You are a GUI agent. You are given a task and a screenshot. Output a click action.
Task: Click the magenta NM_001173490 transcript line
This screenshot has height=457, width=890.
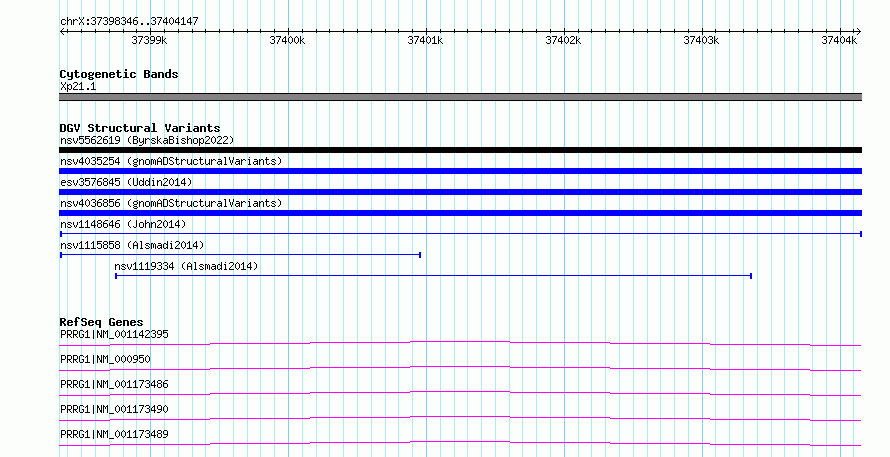[460, 418]
